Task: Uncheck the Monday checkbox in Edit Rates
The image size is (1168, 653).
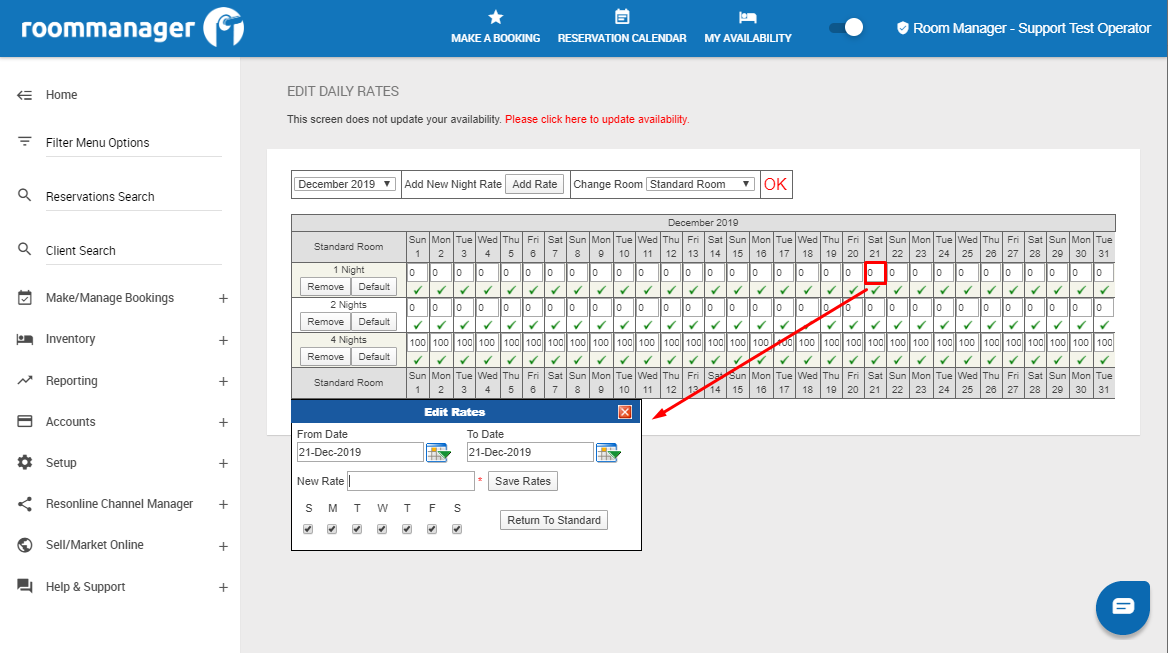Action: [x=332, y=529]
